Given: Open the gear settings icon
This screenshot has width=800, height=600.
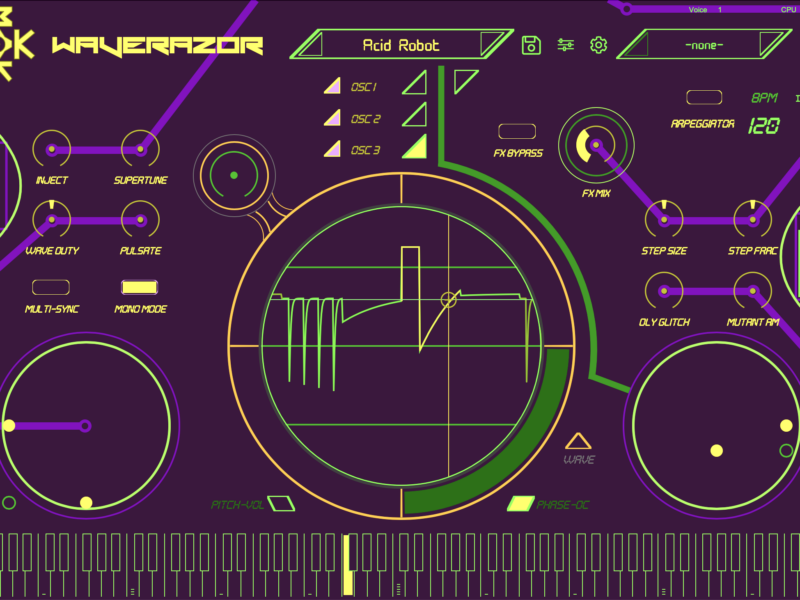Looking at the screenshot, I should pos(598,45).
